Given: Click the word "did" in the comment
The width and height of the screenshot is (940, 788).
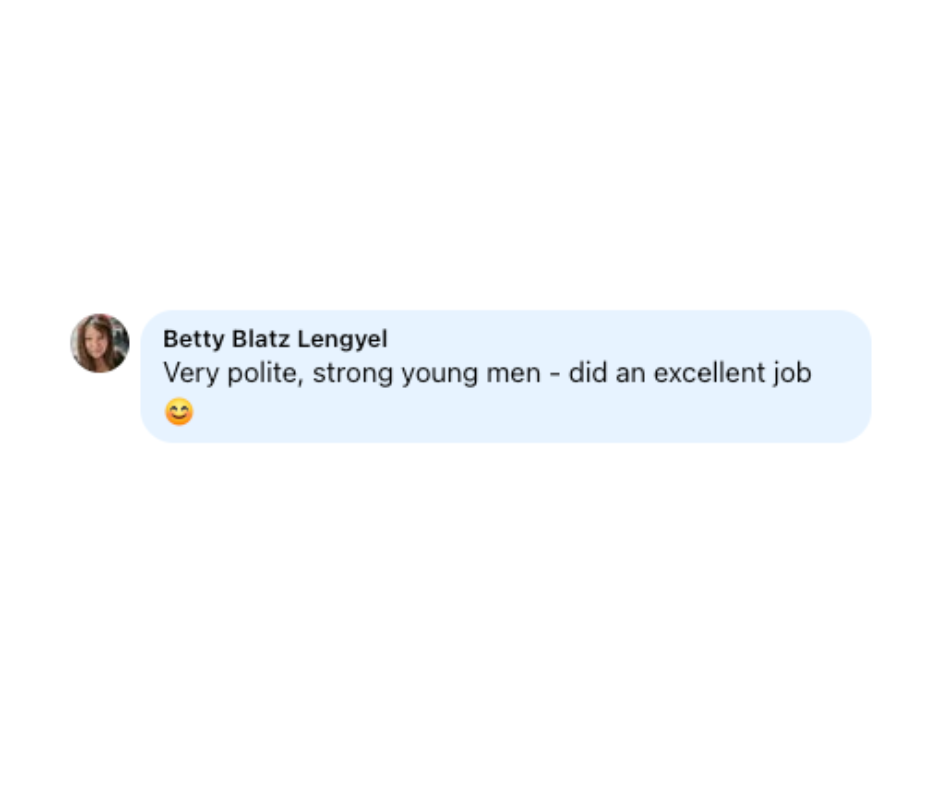Looking at the screenshot, I should (588, 374).
